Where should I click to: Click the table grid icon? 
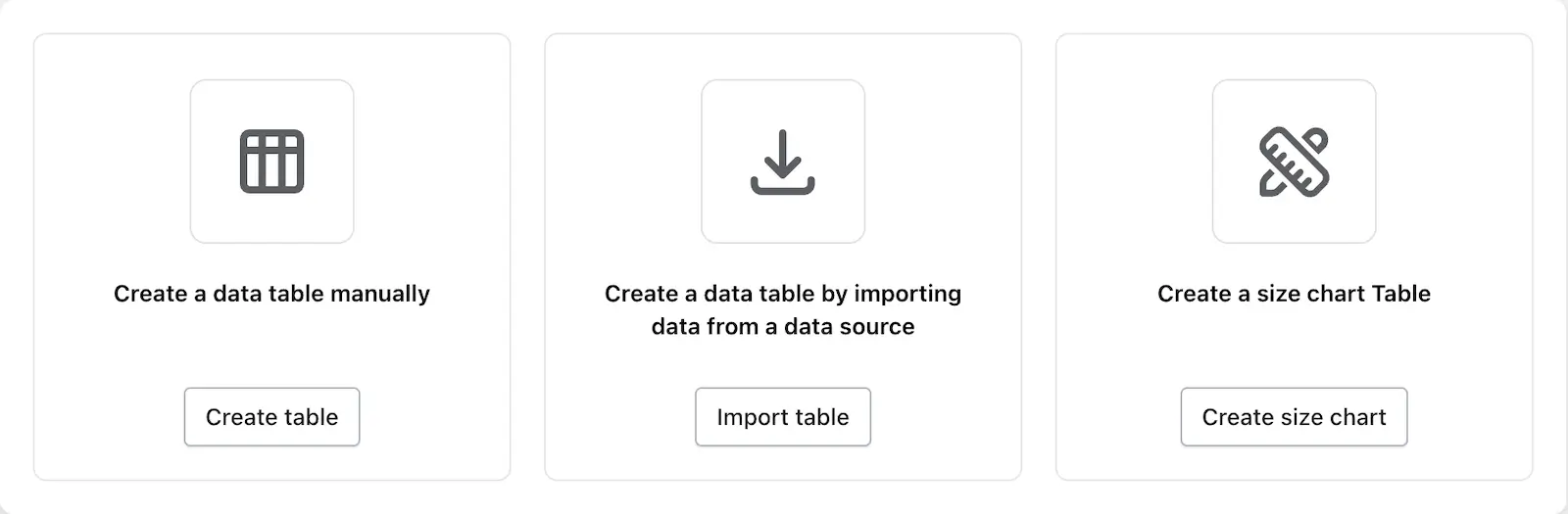[x=271, y=162]
